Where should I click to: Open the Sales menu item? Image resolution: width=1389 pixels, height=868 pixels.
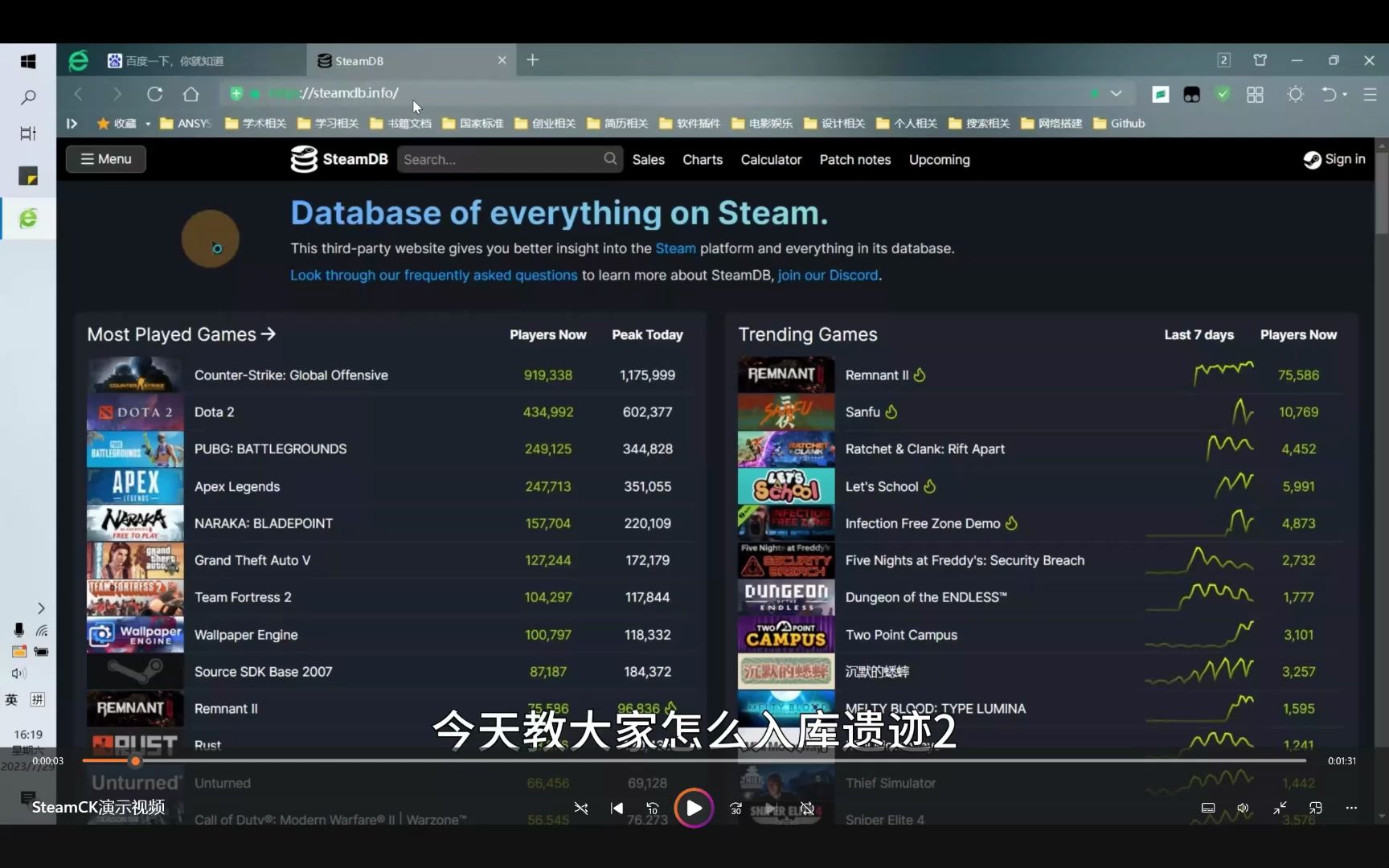coord(648,160)
